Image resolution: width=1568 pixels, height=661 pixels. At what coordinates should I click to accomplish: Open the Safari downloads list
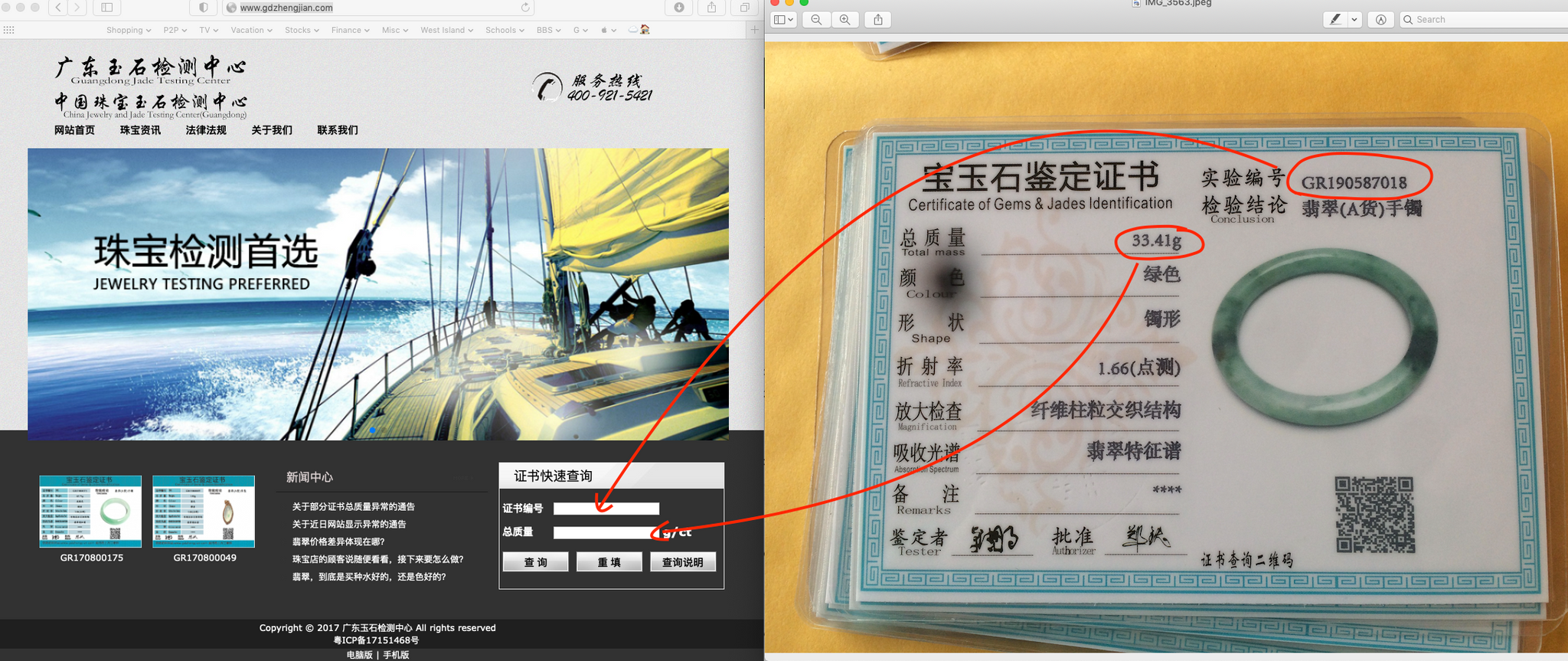click(679, 8)
